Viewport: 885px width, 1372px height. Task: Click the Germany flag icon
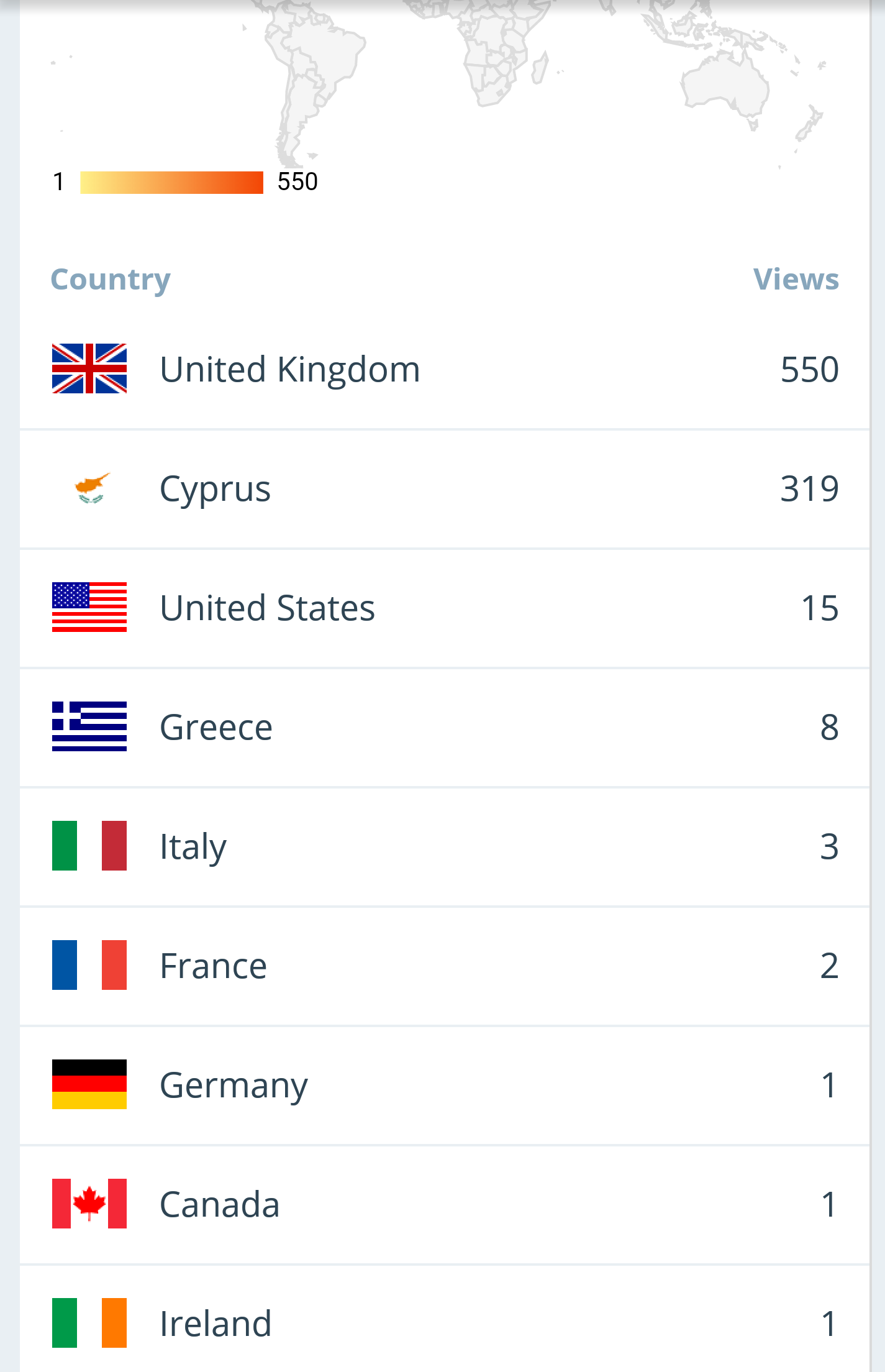pos(89,1084)
